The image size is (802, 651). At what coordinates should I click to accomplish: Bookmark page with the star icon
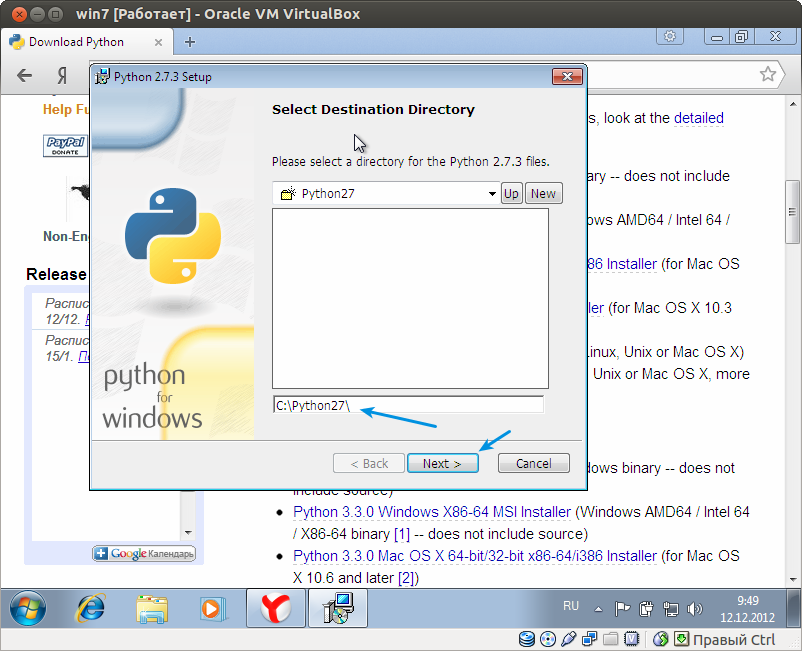click(x=768, y=74)
